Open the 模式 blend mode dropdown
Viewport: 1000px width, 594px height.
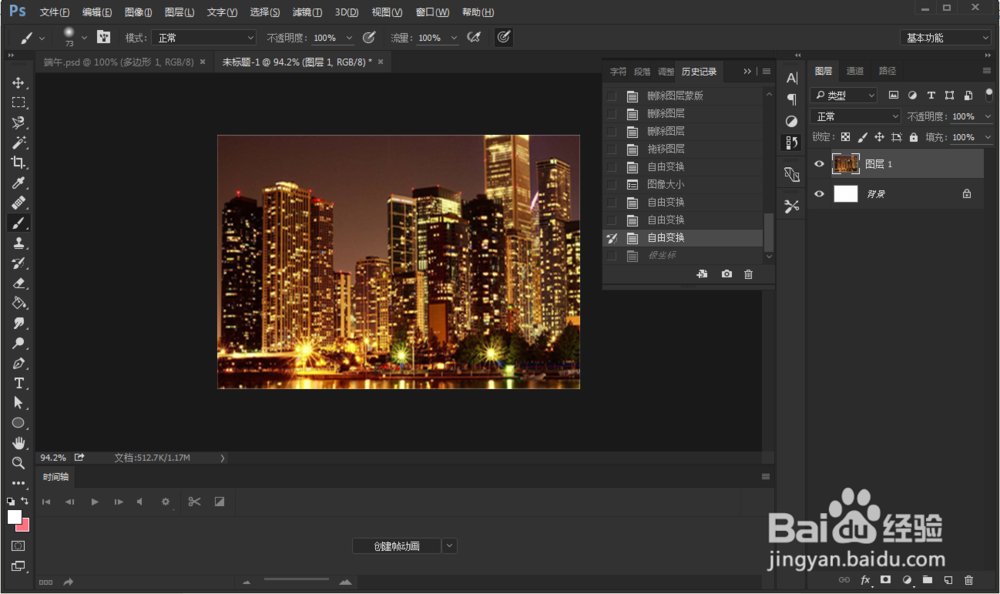[204, 38]
